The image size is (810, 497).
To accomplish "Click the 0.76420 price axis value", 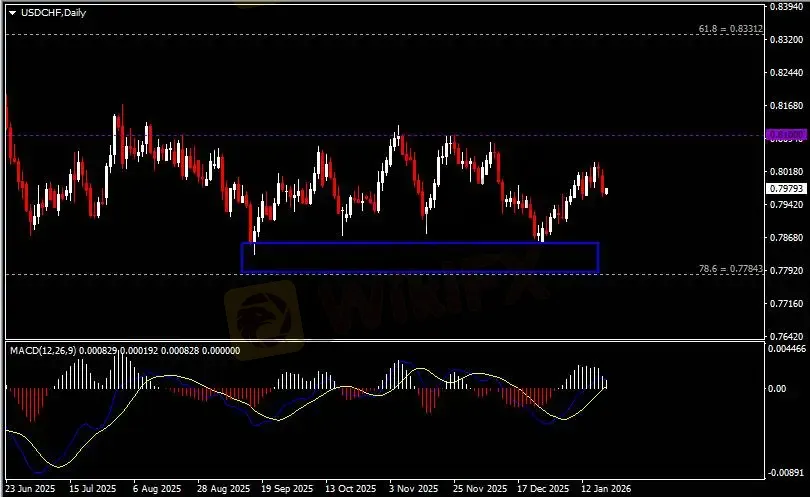I will coord(786,336).
